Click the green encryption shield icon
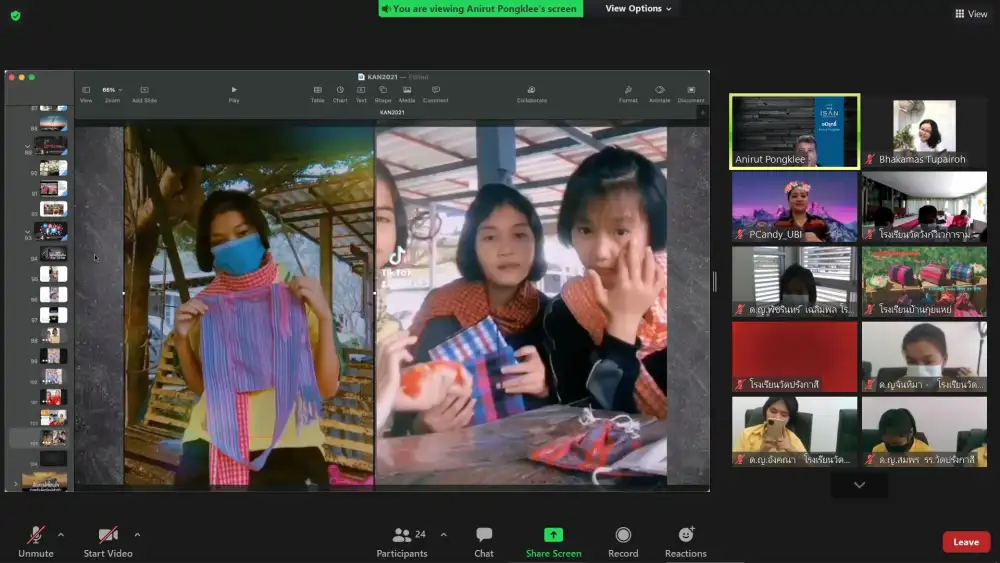This screenshot has height=563, width=1000. coord(15,15)
